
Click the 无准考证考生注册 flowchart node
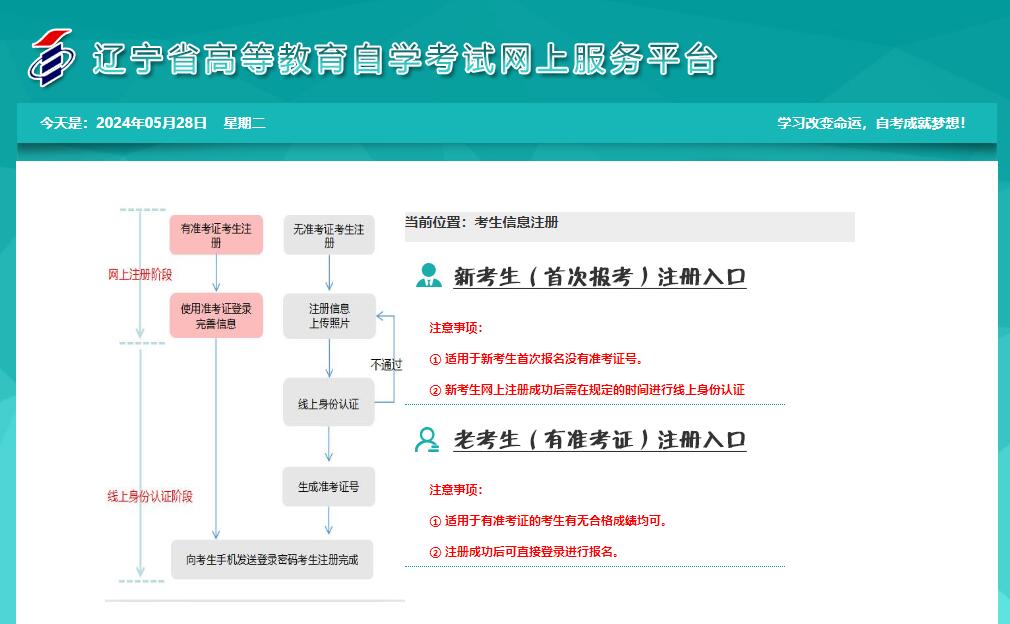pos(329,235)
